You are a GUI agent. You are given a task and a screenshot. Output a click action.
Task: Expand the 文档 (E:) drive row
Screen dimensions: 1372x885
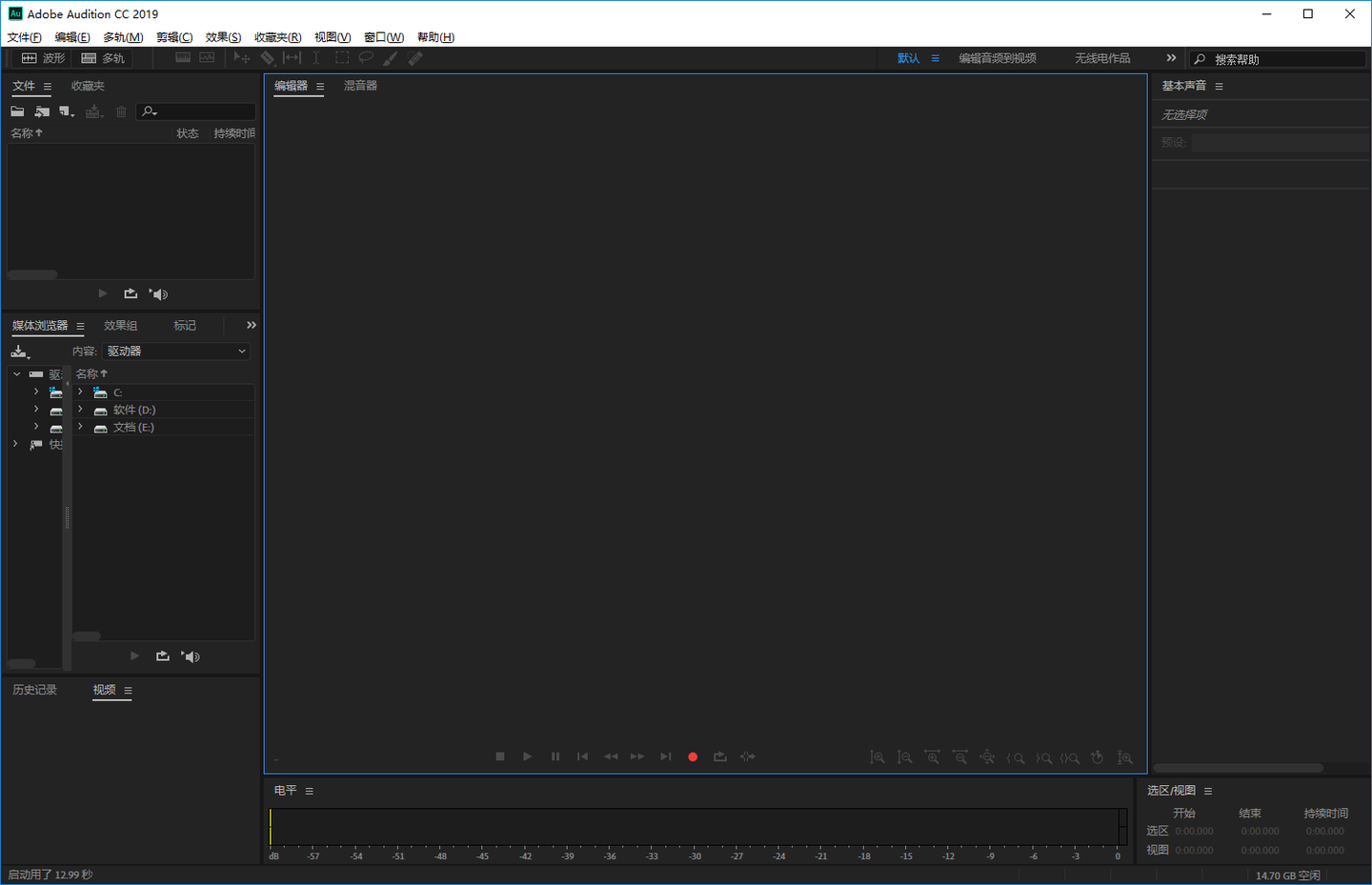[80, 426]
